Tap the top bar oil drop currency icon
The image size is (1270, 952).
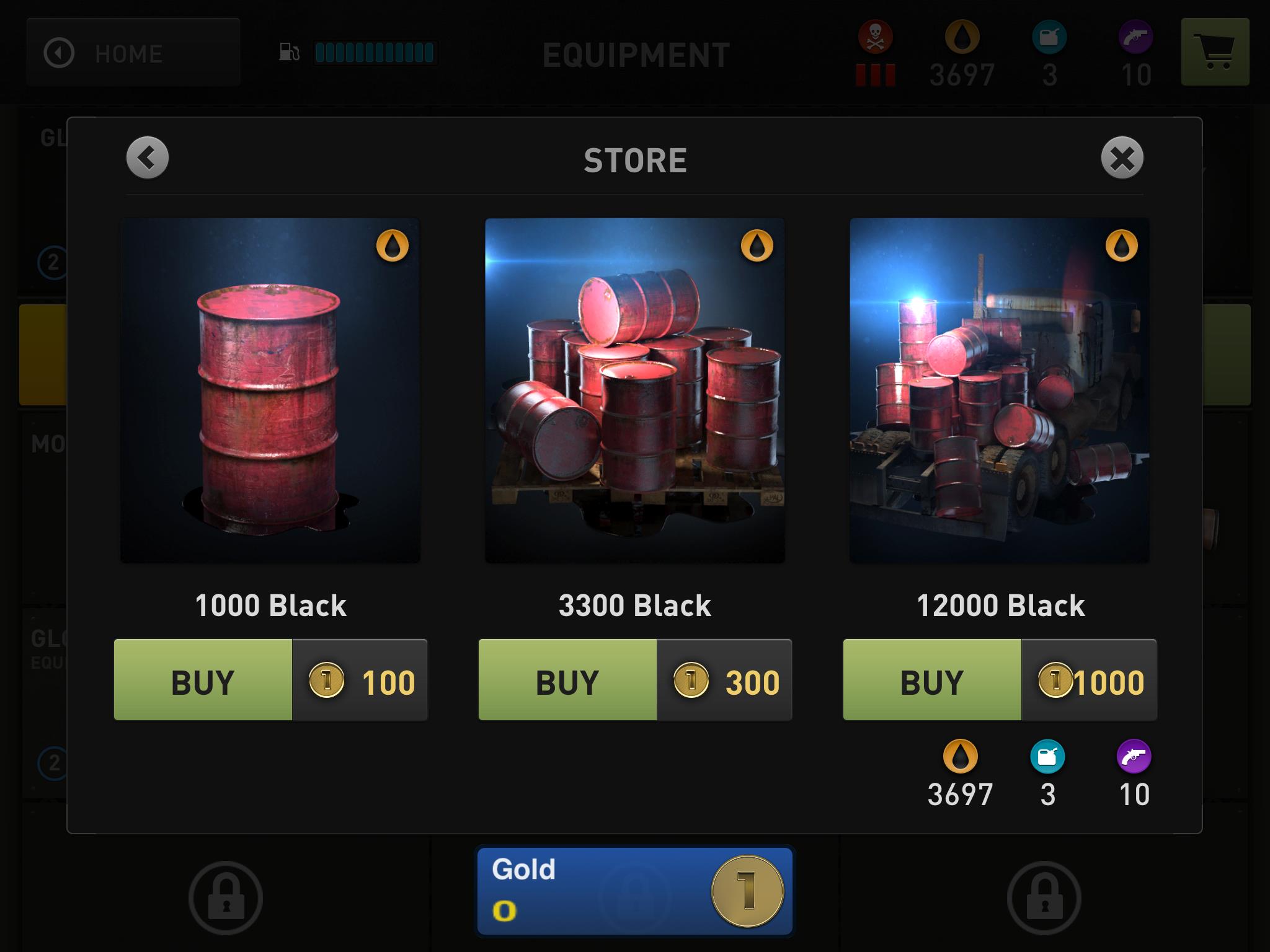962,37
